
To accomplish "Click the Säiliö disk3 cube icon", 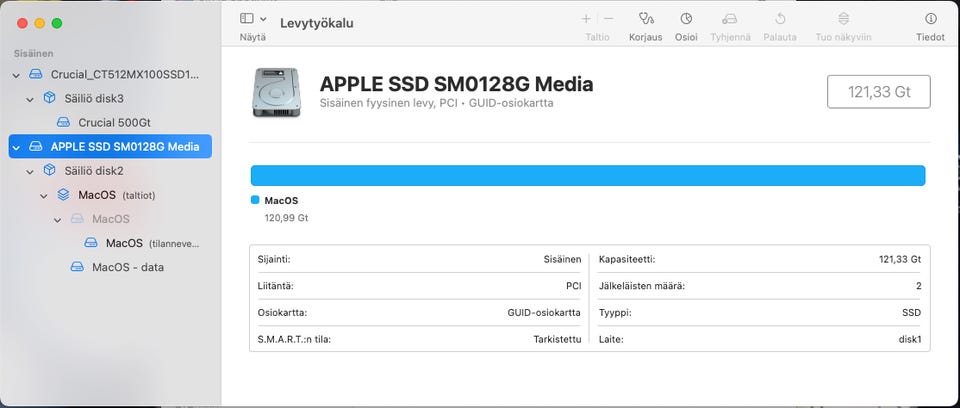I will point(50,98).
